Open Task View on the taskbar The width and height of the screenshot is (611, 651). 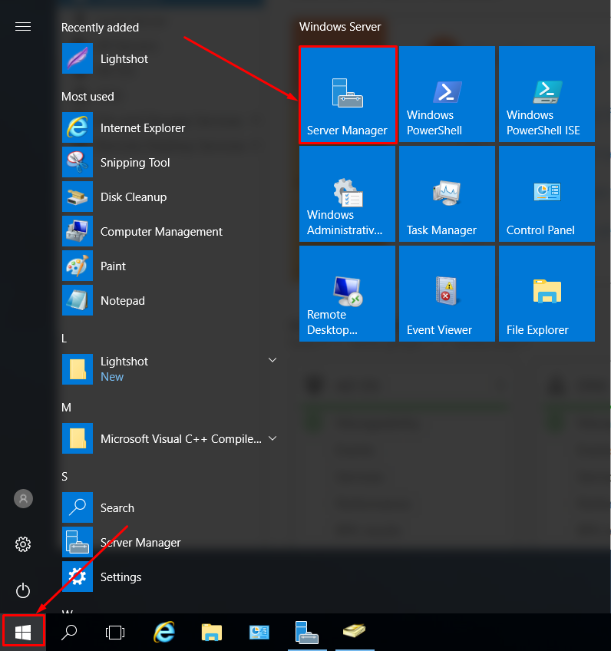tap(115, 632)
